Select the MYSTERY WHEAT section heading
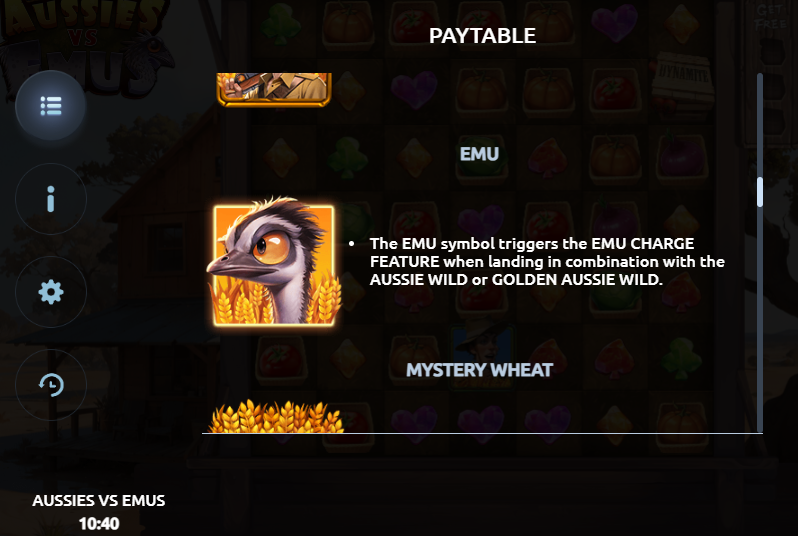The width and height of the screenshot is (798, 536). pos(479,370)
